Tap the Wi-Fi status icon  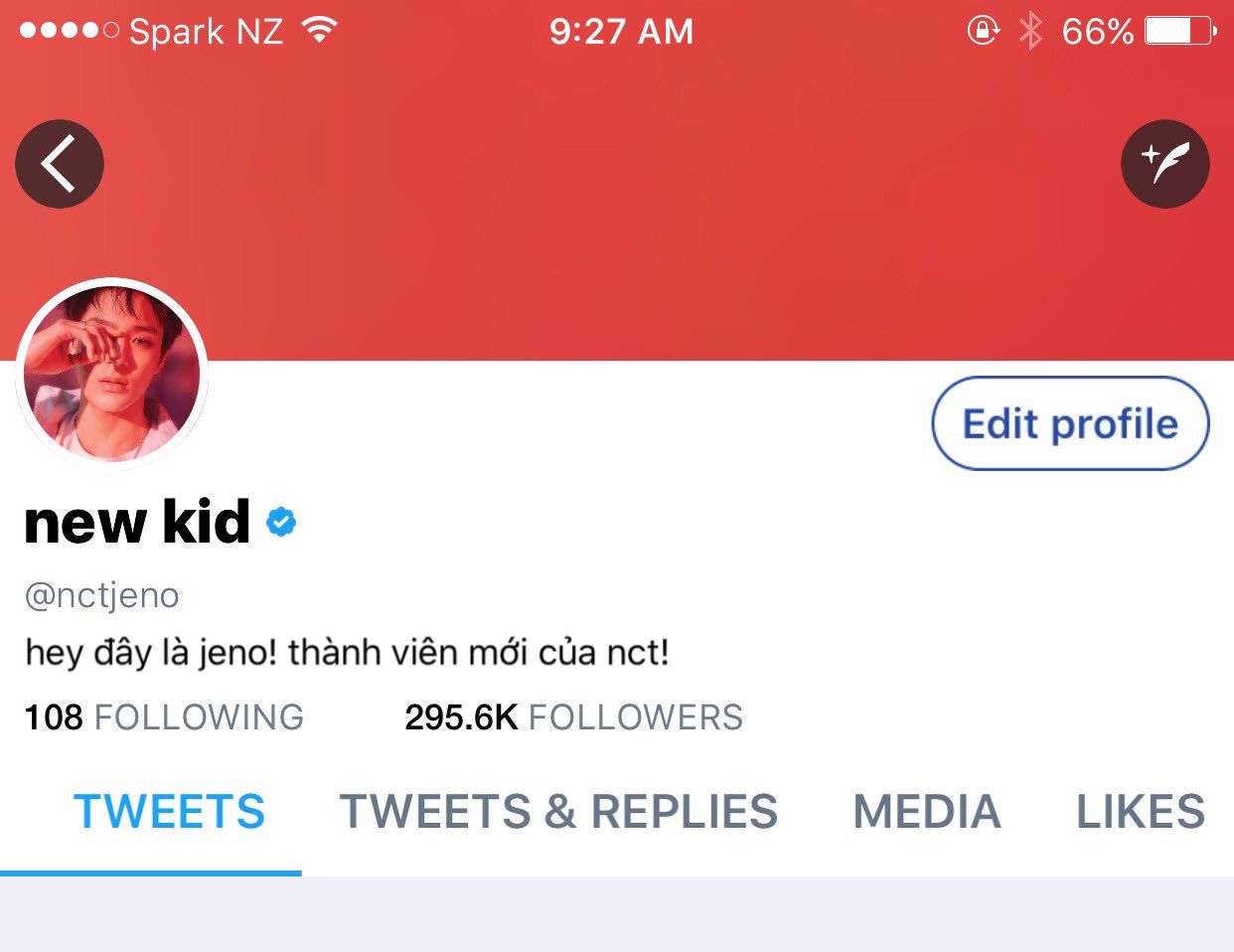pyautogui.click(x=319, y=31)
